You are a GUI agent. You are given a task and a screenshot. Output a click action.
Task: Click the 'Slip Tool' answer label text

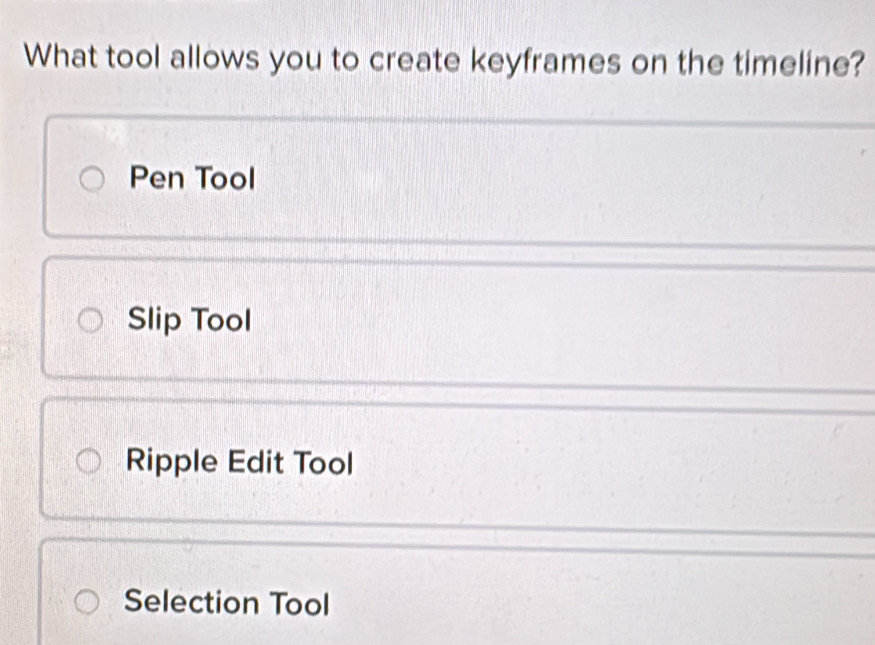[189, 320]
